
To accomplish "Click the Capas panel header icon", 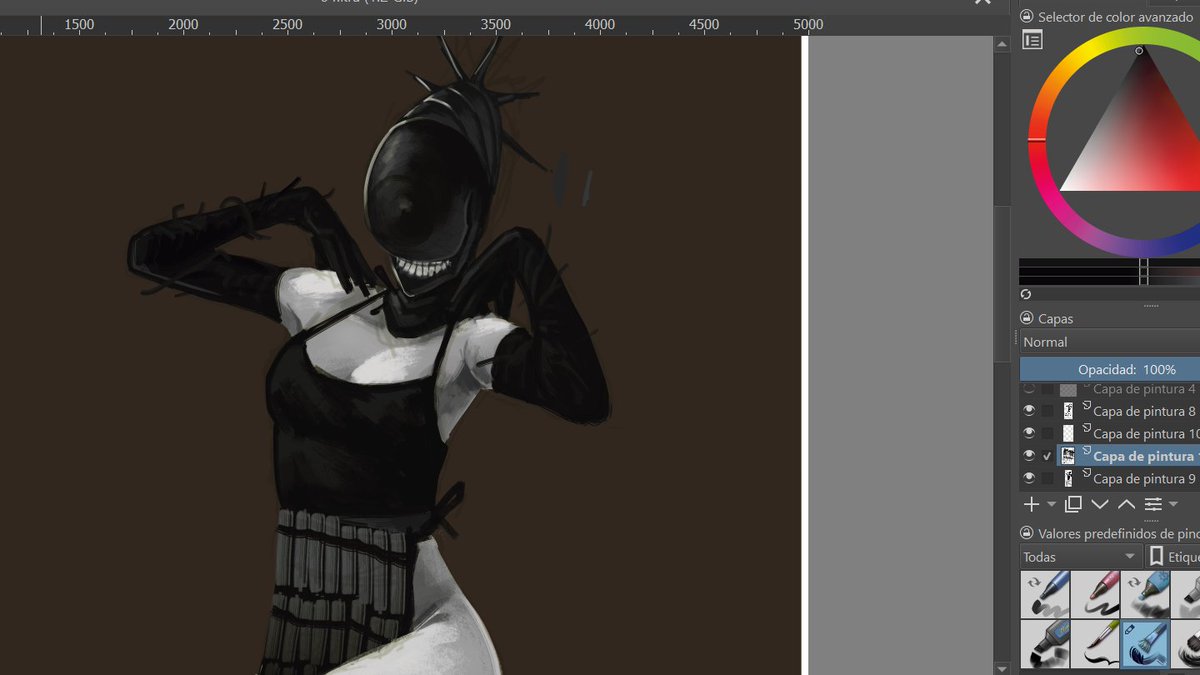I will (1027, 317).
